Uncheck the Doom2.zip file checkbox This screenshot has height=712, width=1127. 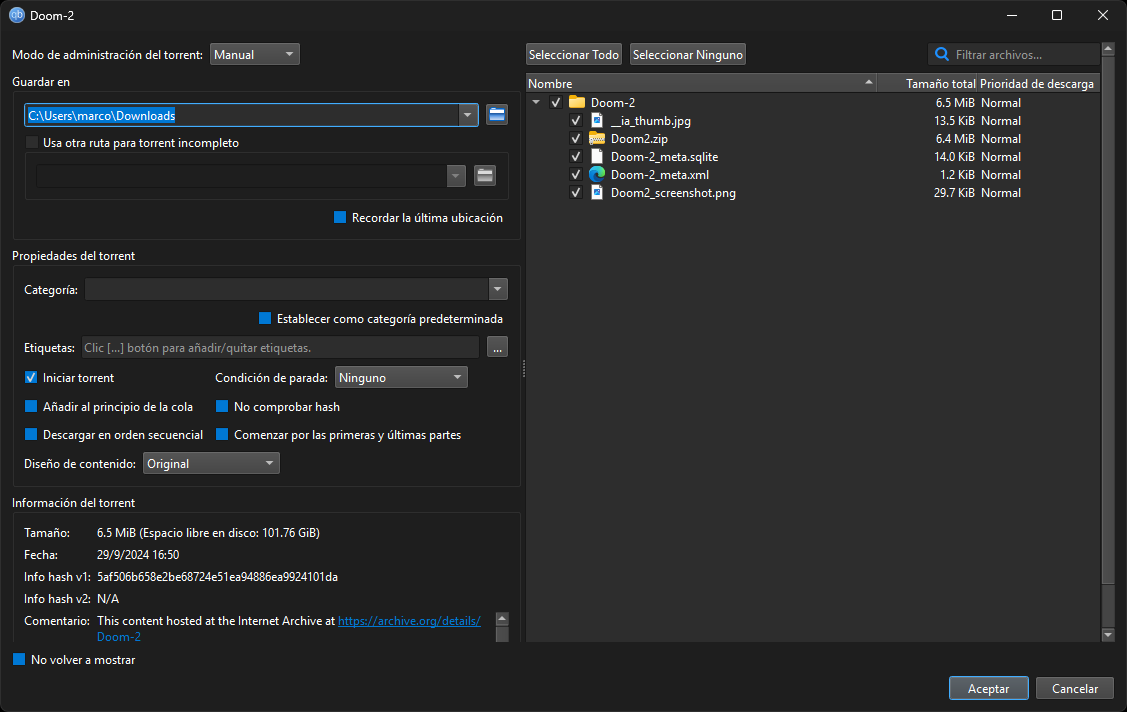[x=575, y=139]
